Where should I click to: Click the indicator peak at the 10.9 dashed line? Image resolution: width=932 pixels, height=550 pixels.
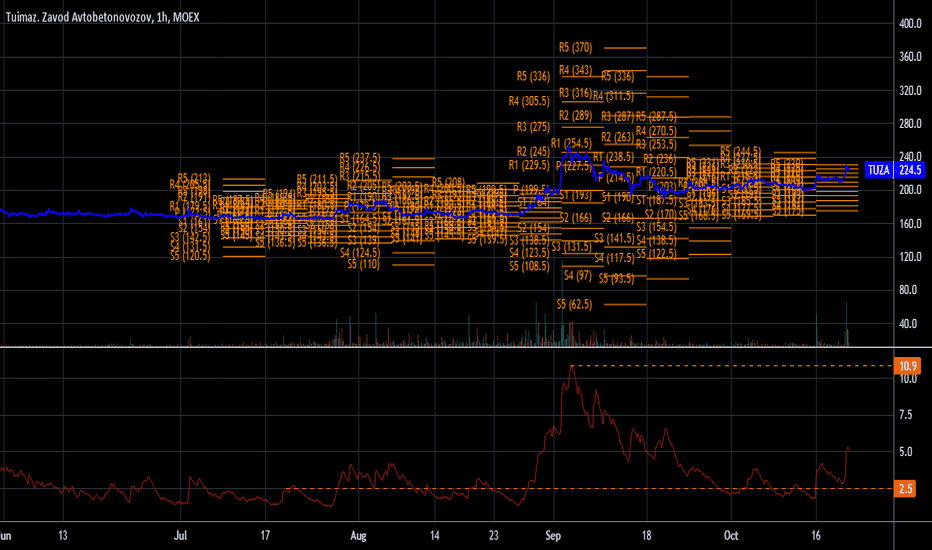click(571, 367)
